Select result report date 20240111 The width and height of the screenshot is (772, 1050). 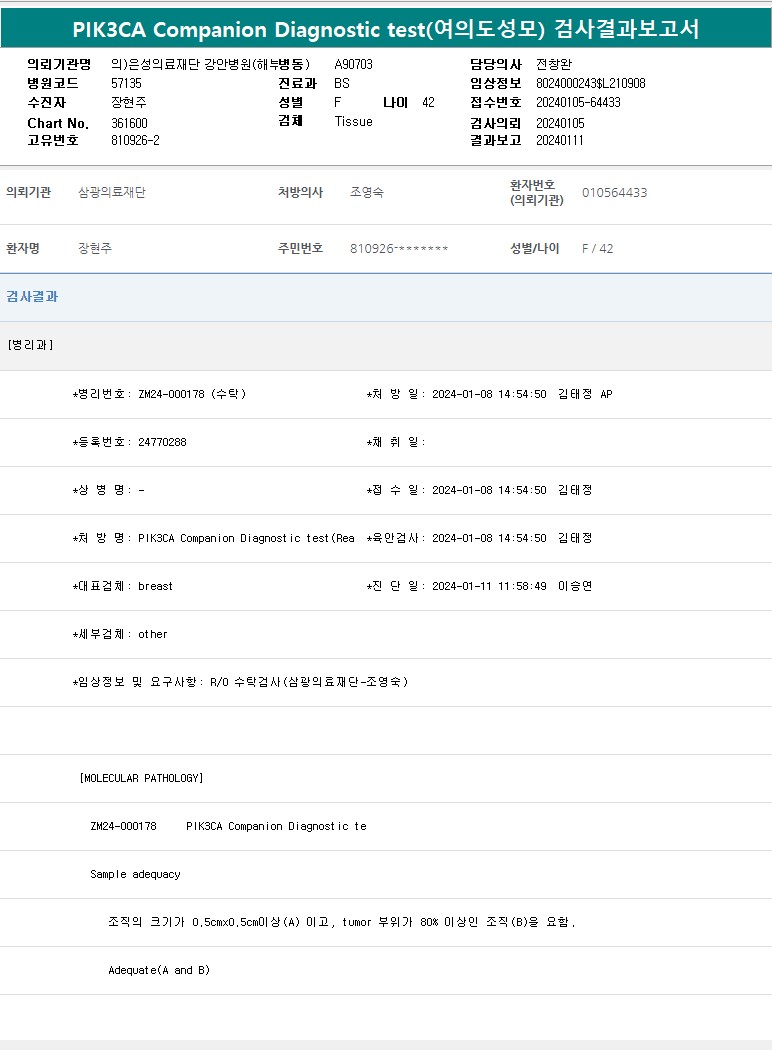pos(560,141)
